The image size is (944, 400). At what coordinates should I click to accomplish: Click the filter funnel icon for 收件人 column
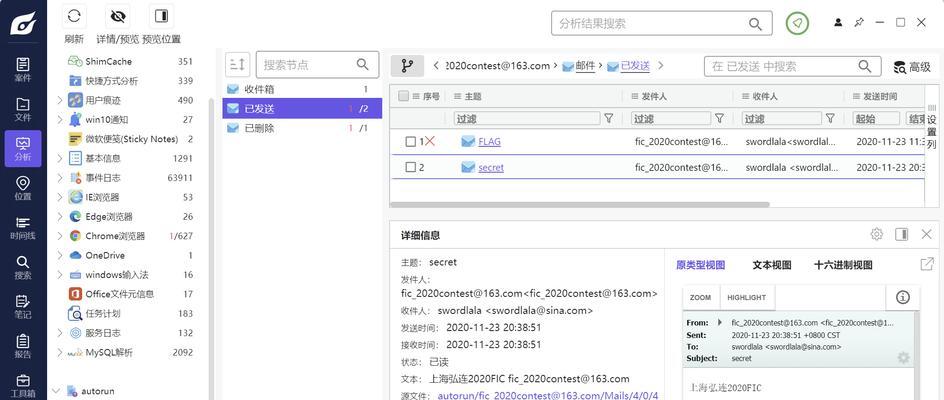[830, 119]
